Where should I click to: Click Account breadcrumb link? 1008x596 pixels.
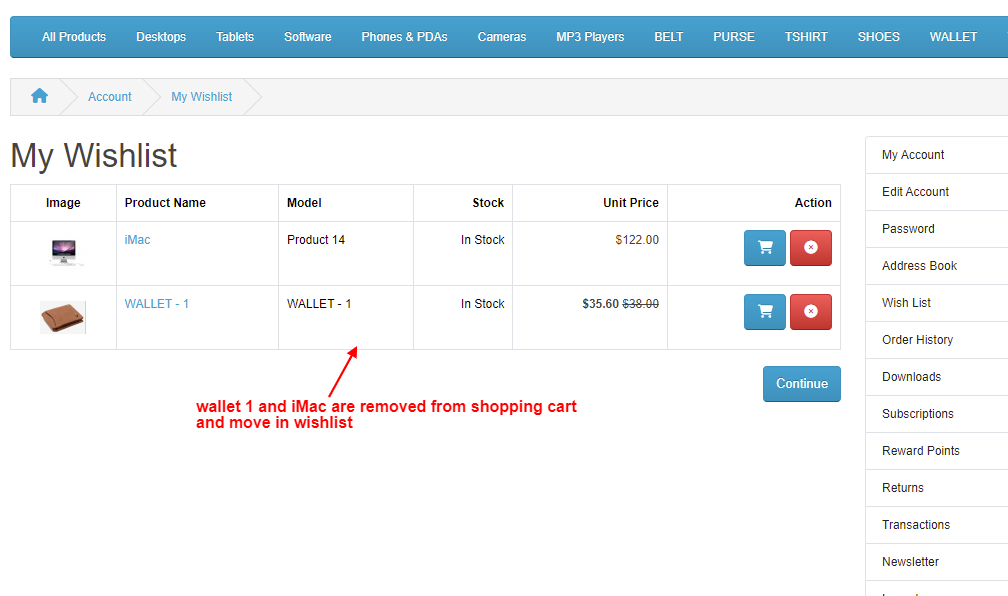[109, 96]
